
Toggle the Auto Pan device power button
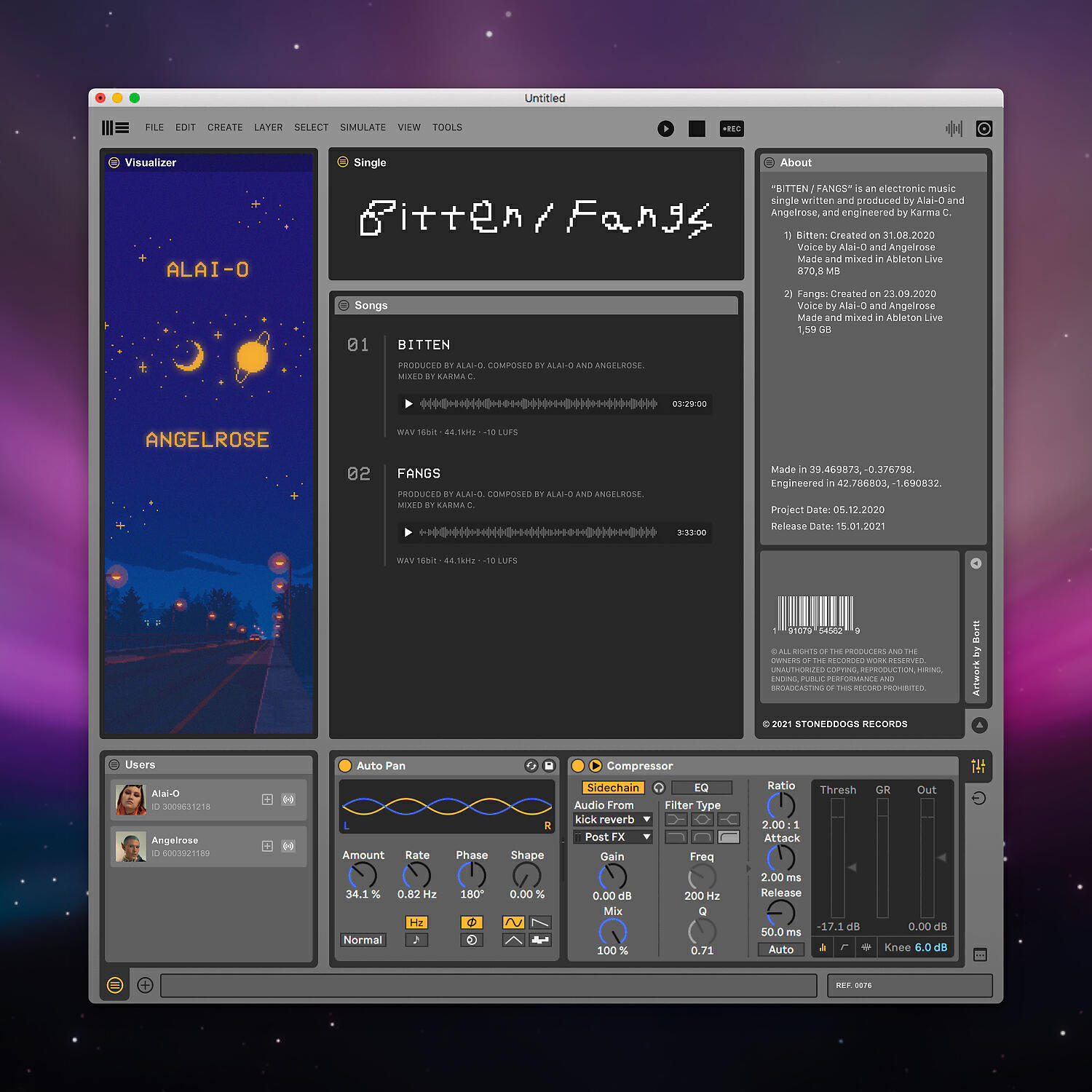(x=346, y=766)
